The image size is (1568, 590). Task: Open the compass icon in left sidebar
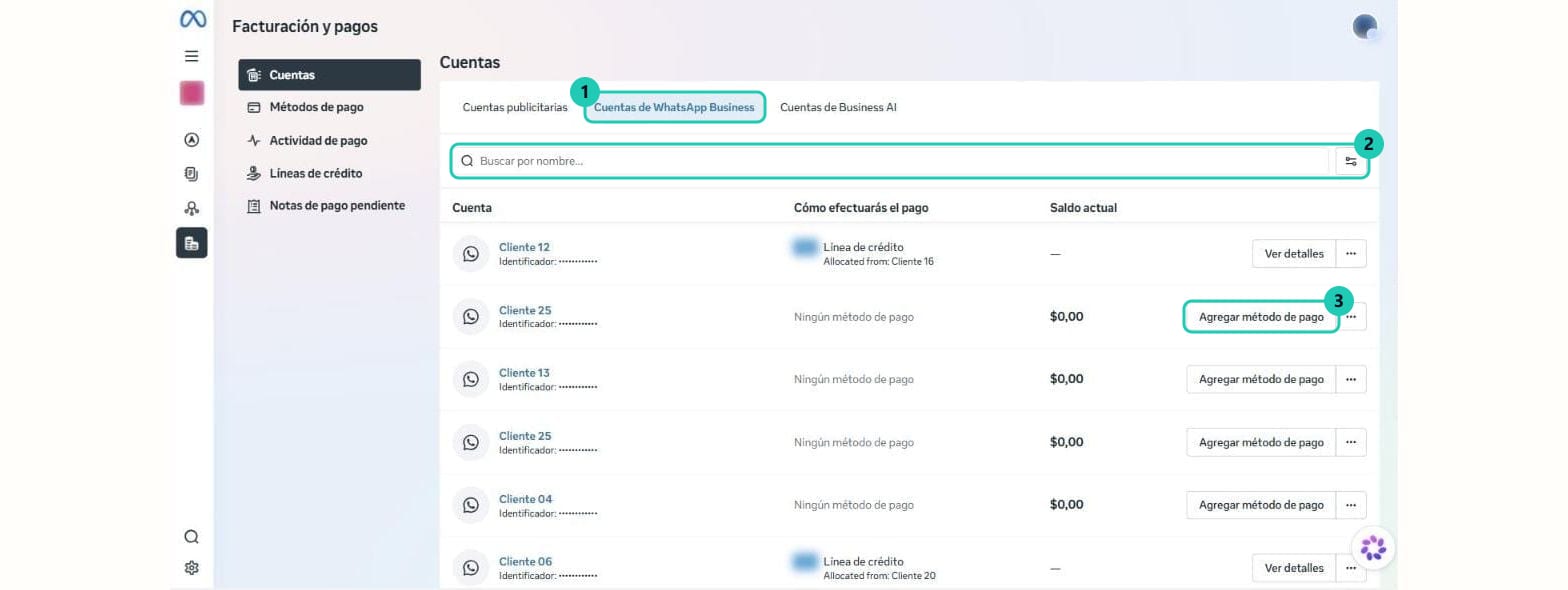tap(192, 140)
